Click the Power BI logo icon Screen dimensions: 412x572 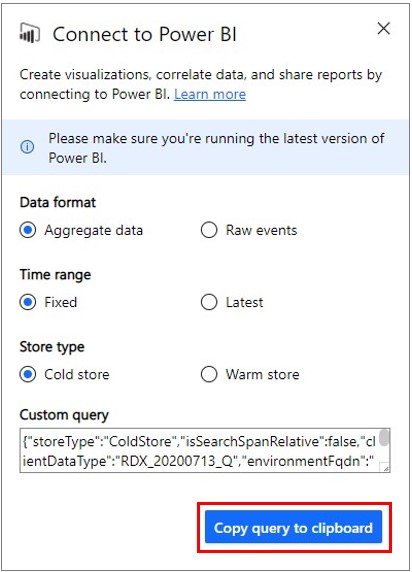29,33
